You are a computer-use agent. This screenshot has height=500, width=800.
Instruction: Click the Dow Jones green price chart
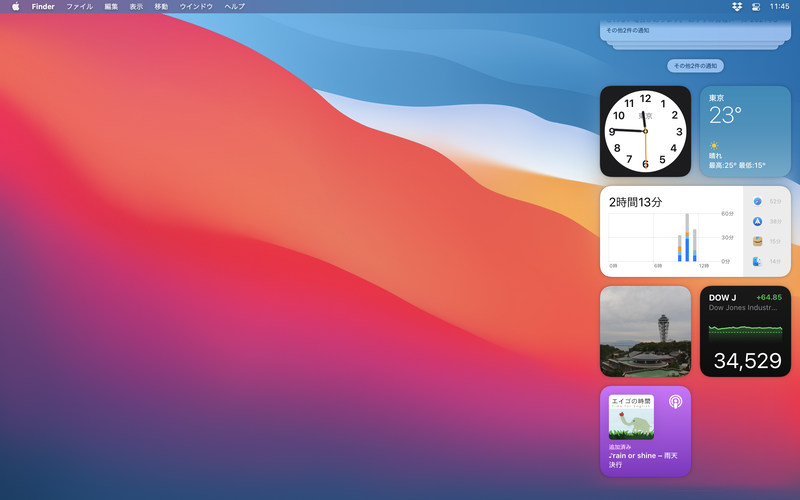coord(745,333)
